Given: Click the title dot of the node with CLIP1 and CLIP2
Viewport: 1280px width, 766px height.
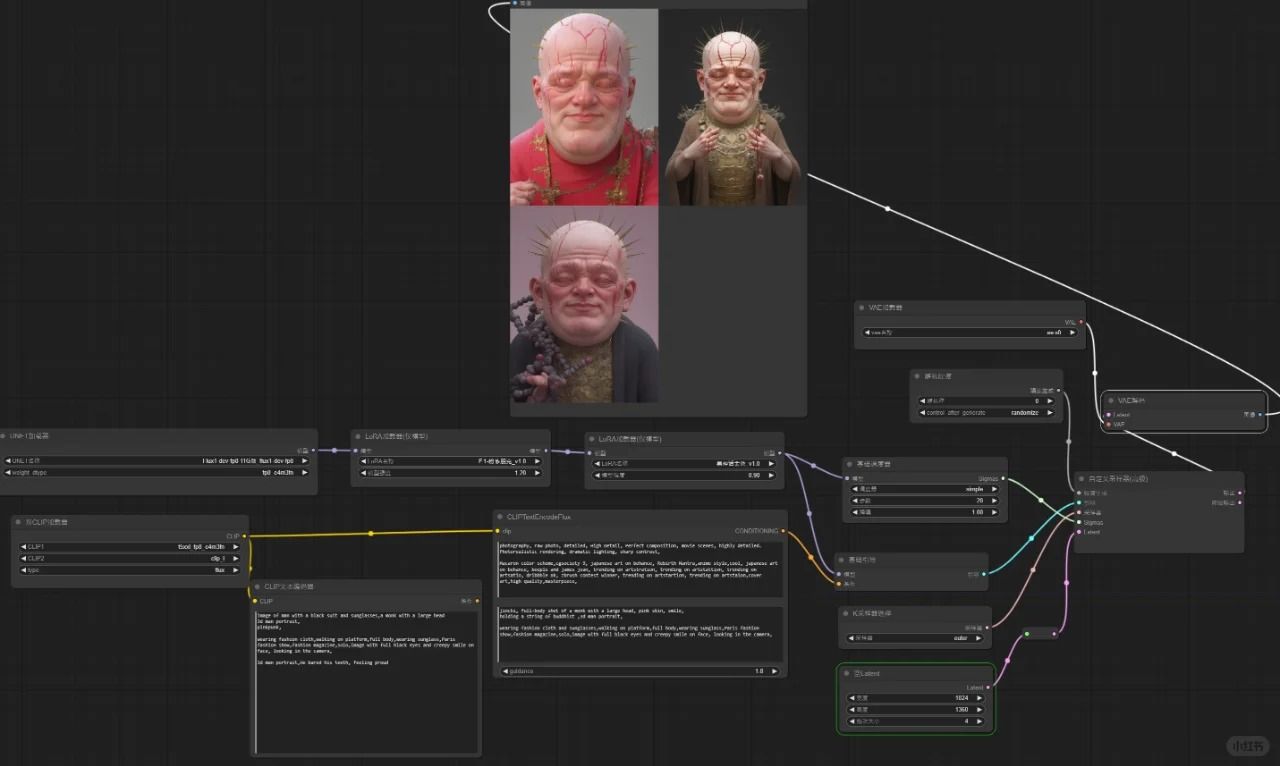Looking at the screenshot, I should point(19,522).
